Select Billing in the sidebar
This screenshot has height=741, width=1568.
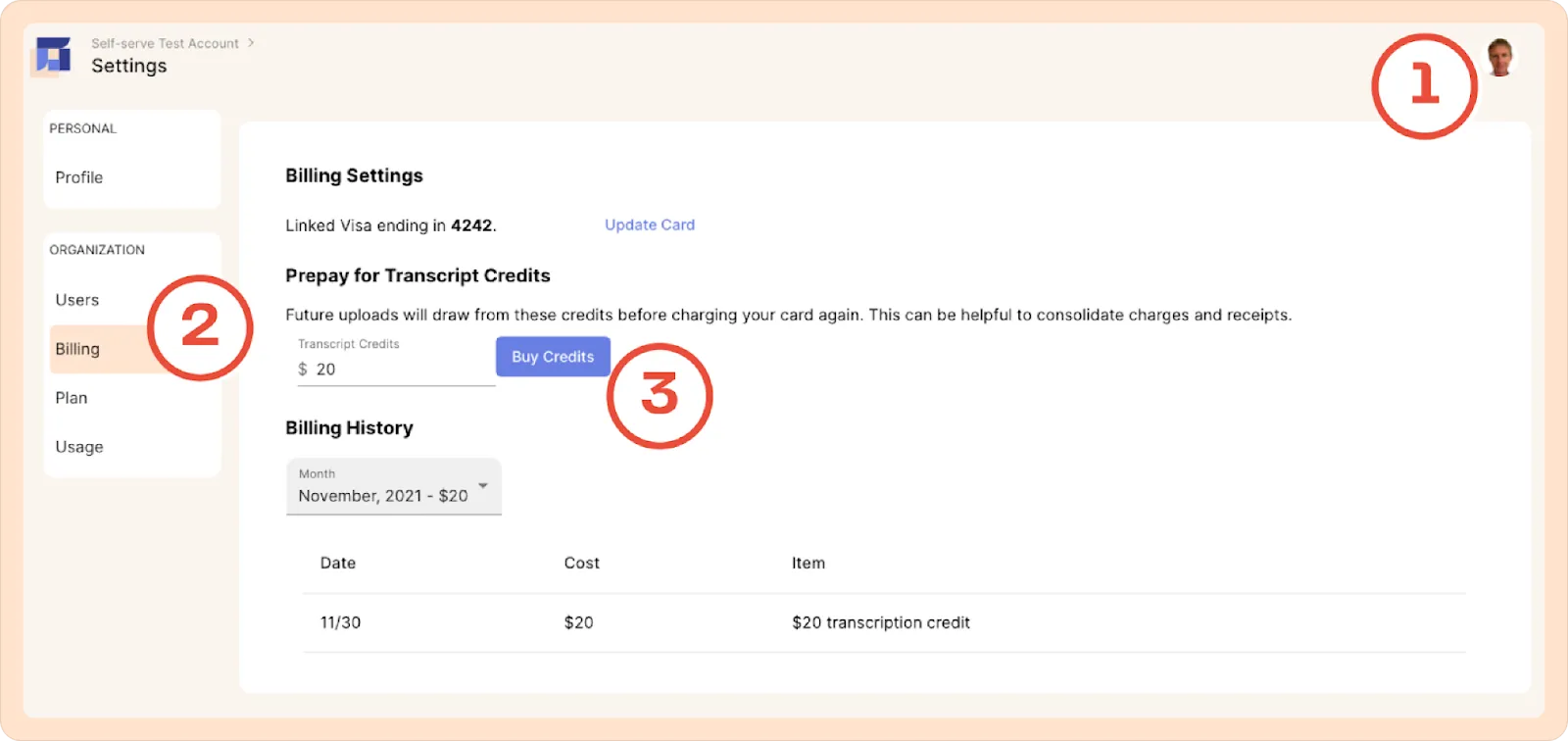pos(77,349)
